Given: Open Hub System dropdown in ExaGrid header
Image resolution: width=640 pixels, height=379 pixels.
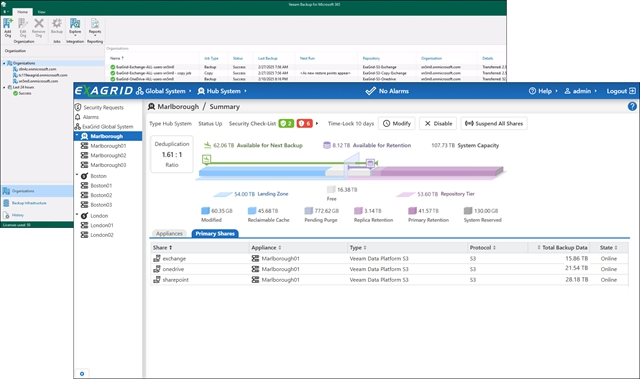Looking at the screenshot, I should pos(222,91).
